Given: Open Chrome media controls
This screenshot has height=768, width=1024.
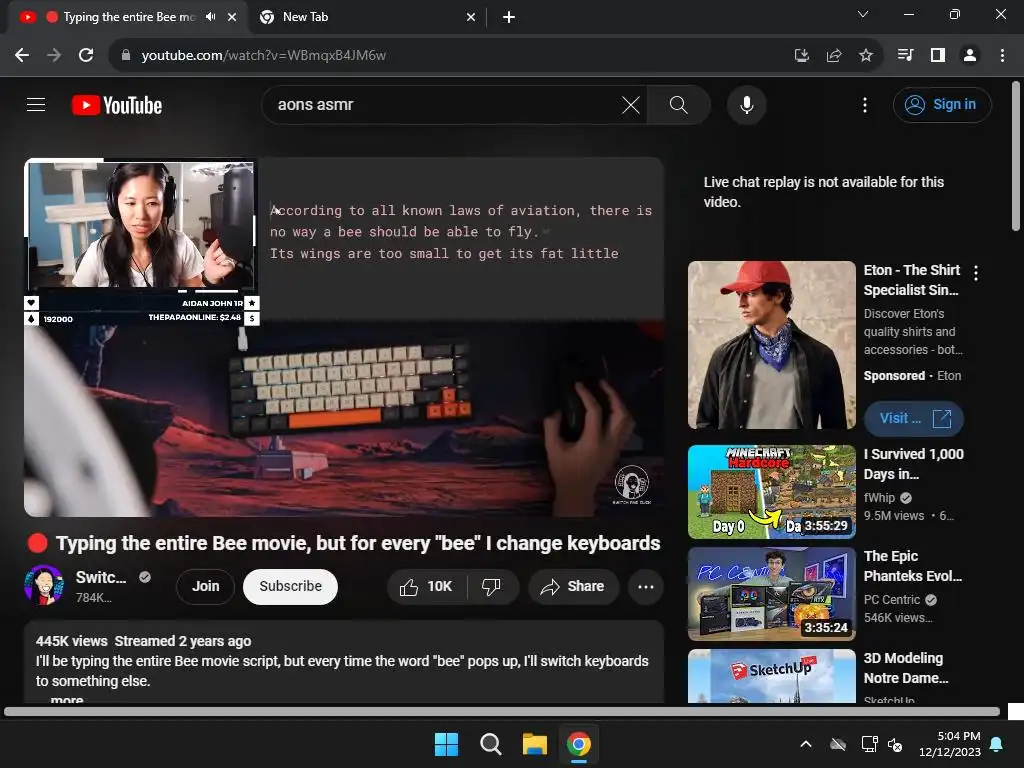Looking at the screenshot, I should point(905,55).
